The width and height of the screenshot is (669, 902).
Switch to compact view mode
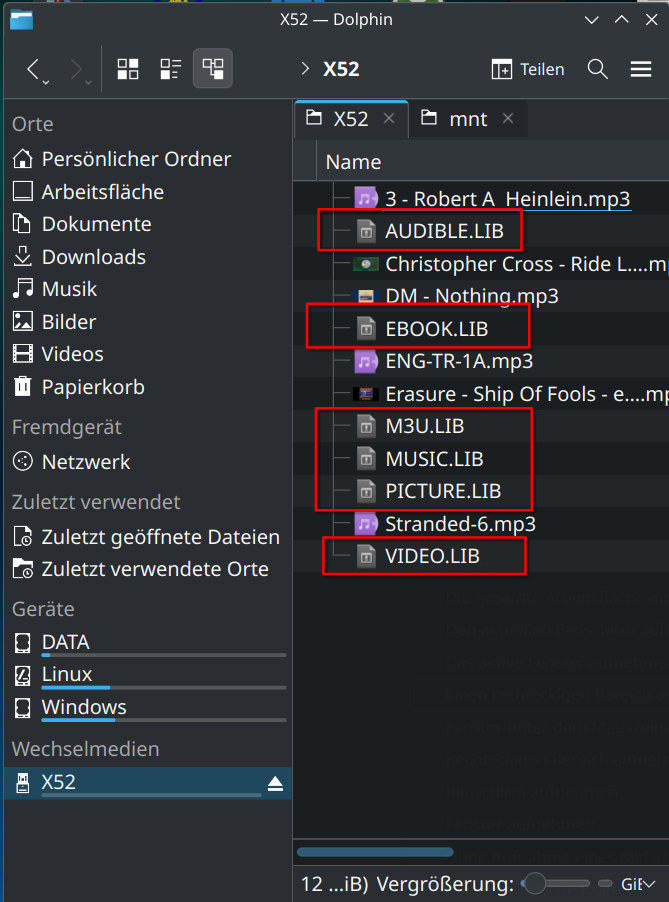tap(170, 69)
